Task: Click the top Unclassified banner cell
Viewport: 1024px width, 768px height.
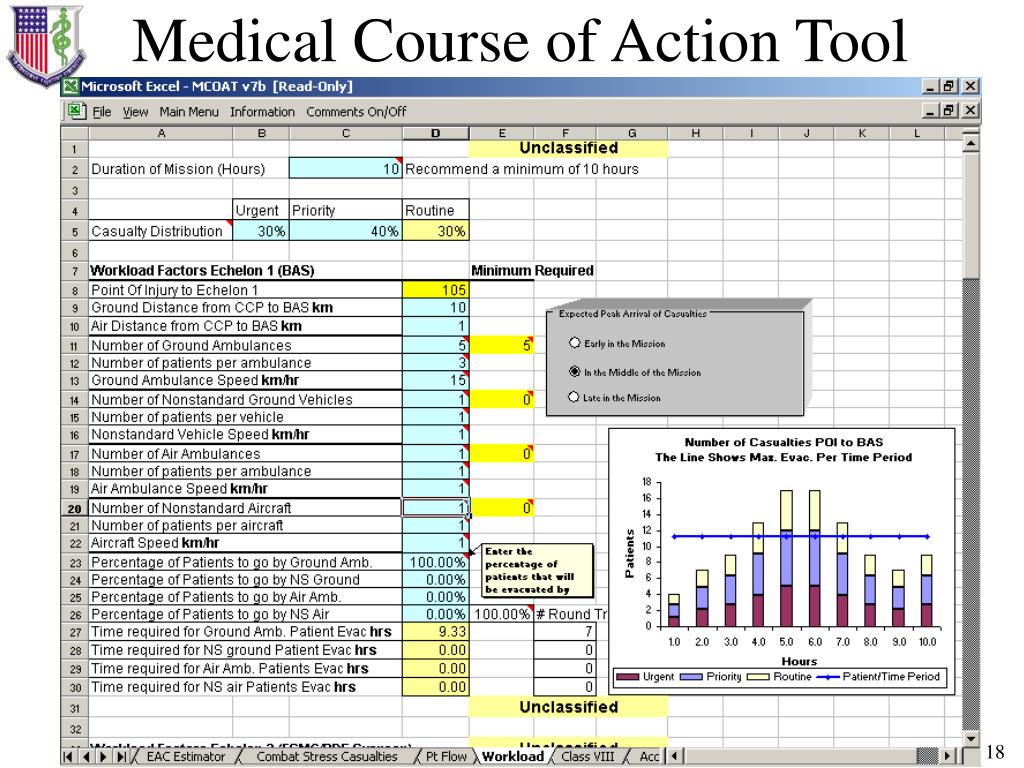Action: point(568,148)
